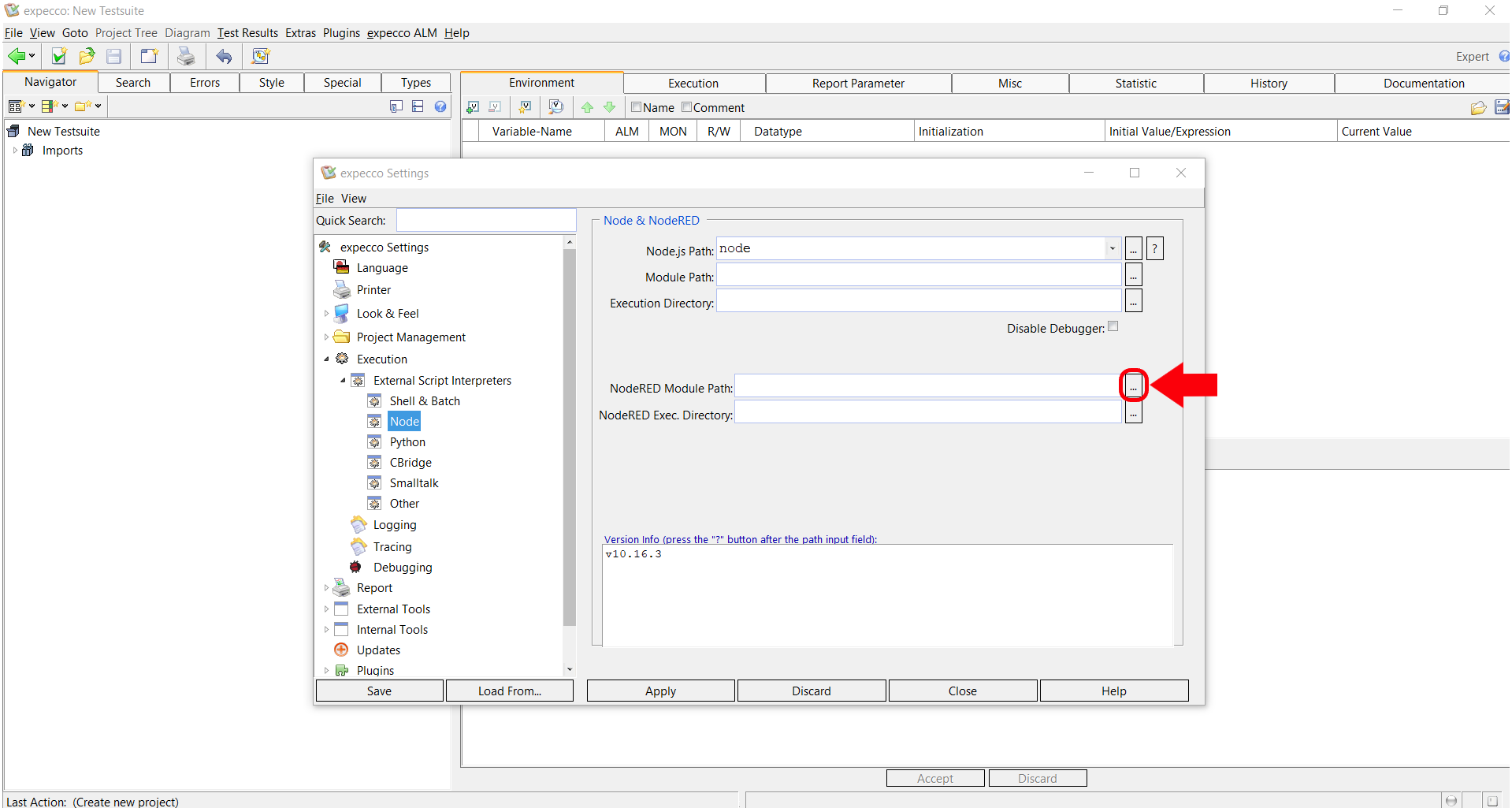Click the Quick Search input field
This screenshot has width=1512, height=808.
click(486, 221)
